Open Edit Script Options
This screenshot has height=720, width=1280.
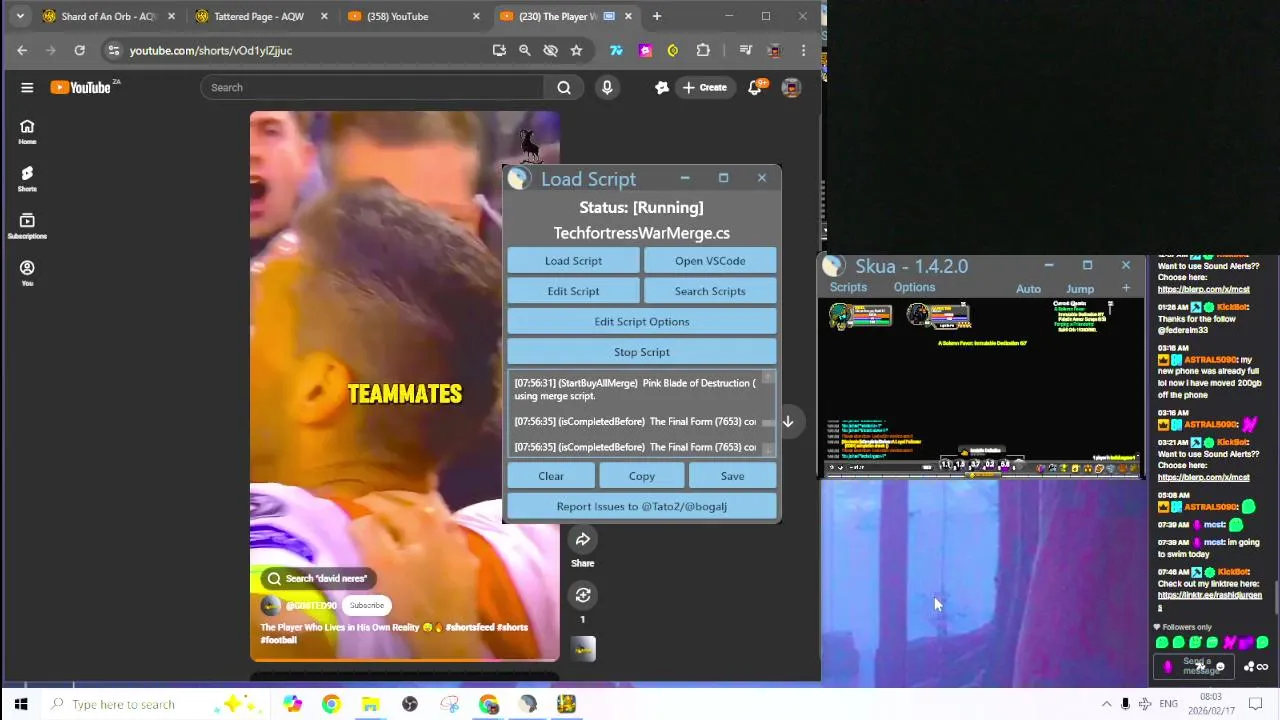pos(642,322)
